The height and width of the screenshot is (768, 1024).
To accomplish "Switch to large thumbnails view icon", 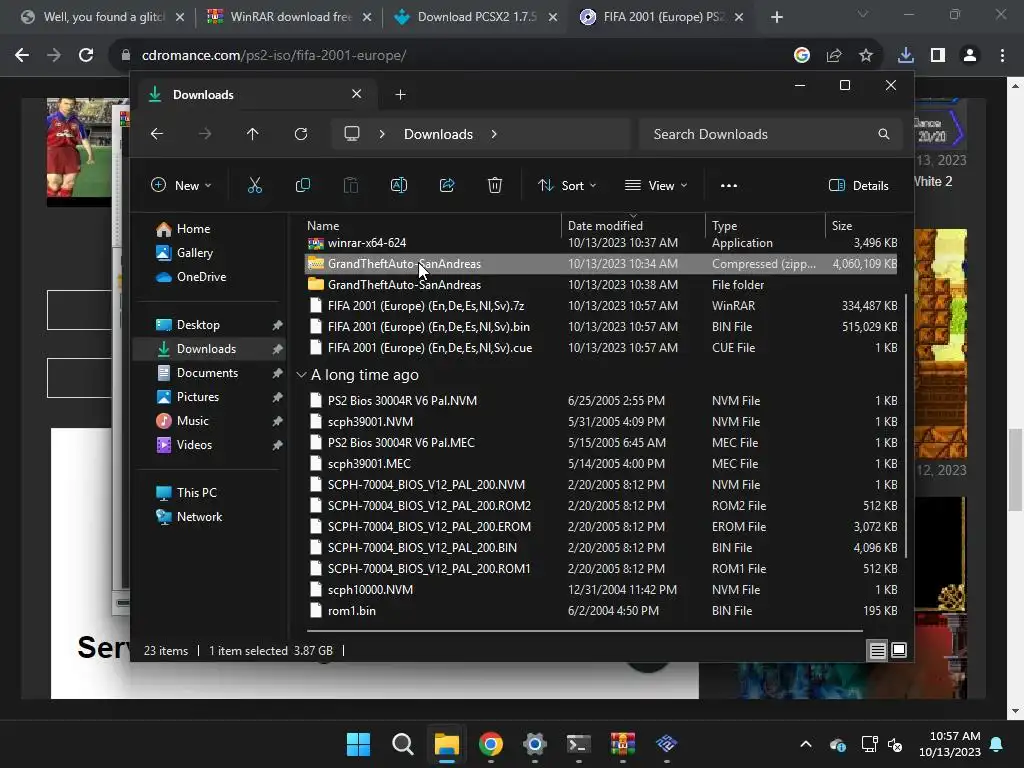I will 899,650.
